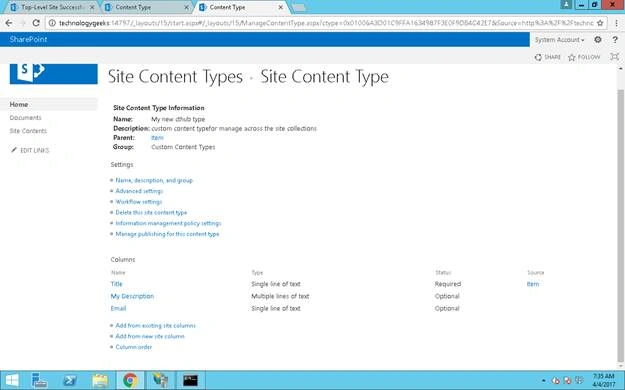
Task: Go back with browser back arrow
Action: [x=9, y=23]
